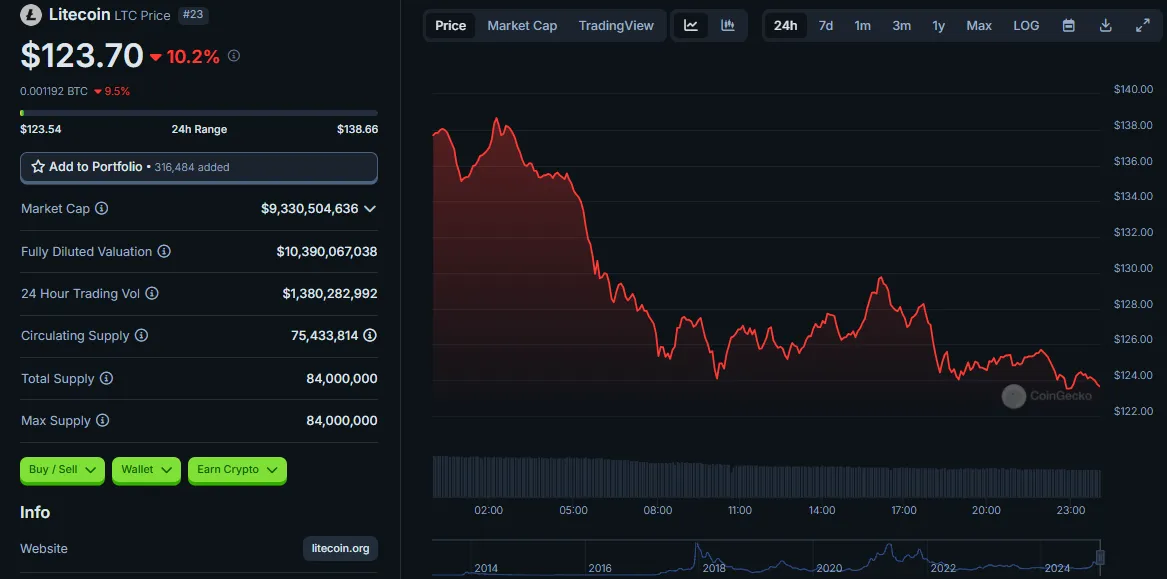Click the $130.00 price axis label

tap(1133, 268)
